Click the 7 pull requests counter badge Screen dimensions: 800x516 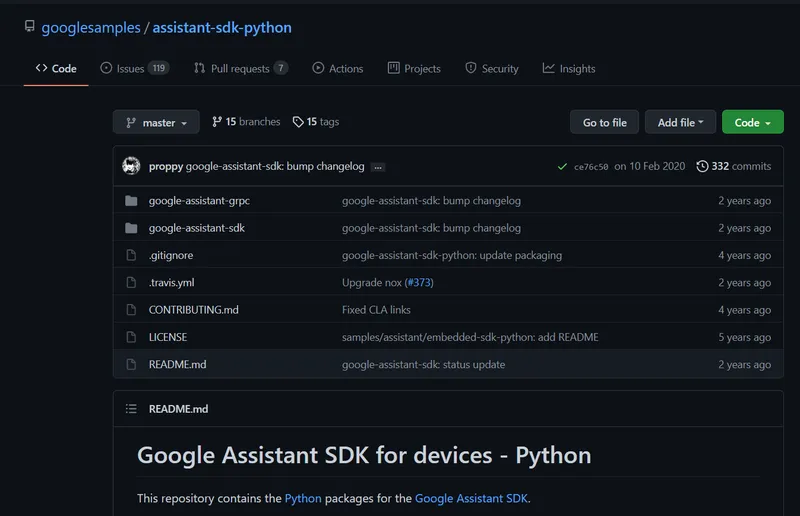click(x=281, y=68)
